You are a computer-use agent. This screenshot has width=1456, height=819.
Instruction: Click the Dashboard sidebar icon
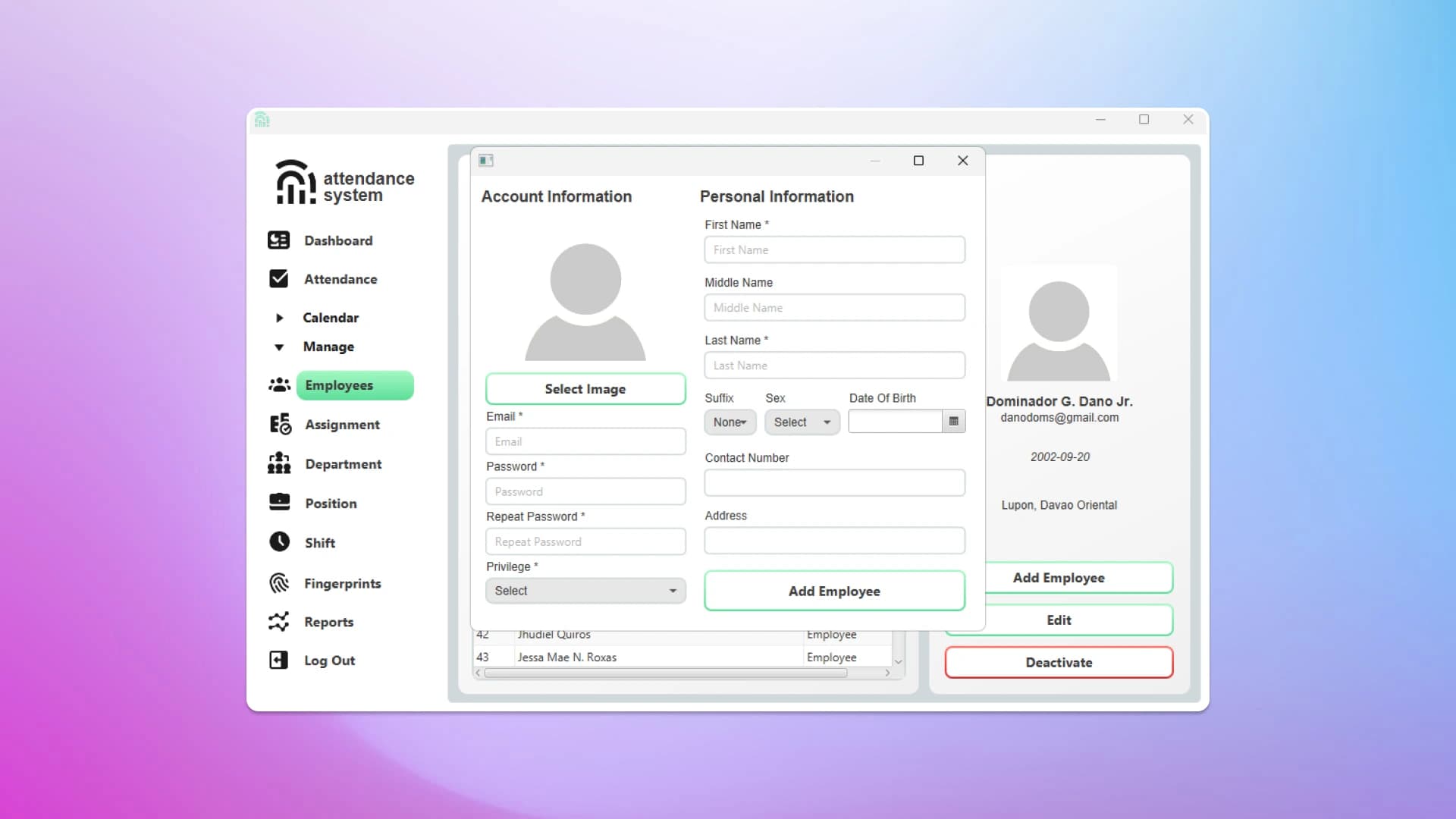[x=278, y=240]
